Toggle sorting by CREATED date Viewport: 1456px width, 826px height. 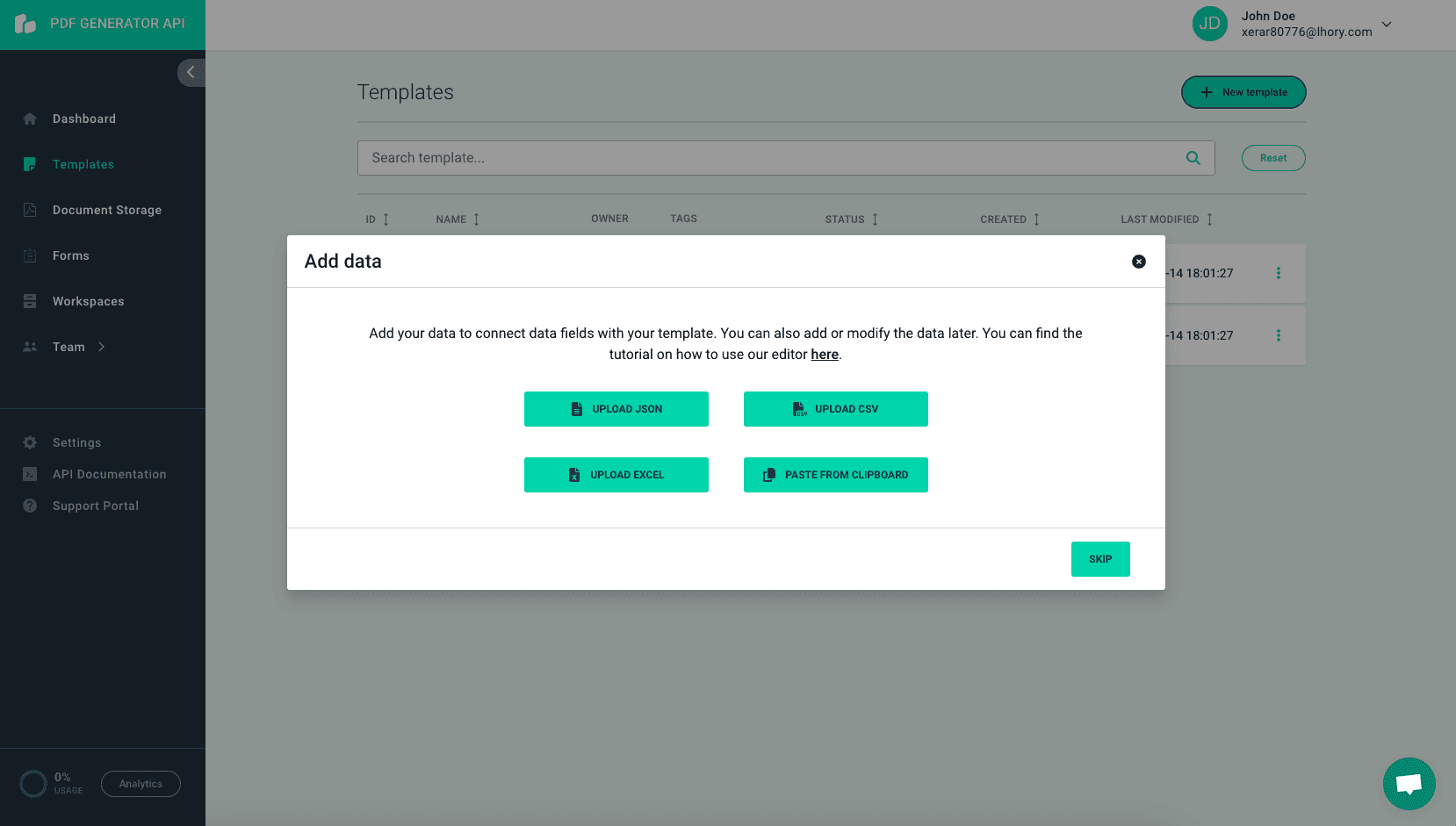tap(1035, 219)
